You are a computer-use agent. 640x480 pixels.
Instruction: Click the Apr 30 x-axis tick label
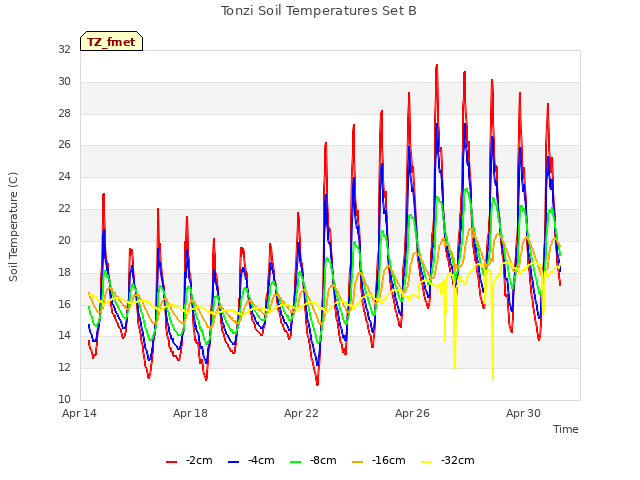(523, 413)
